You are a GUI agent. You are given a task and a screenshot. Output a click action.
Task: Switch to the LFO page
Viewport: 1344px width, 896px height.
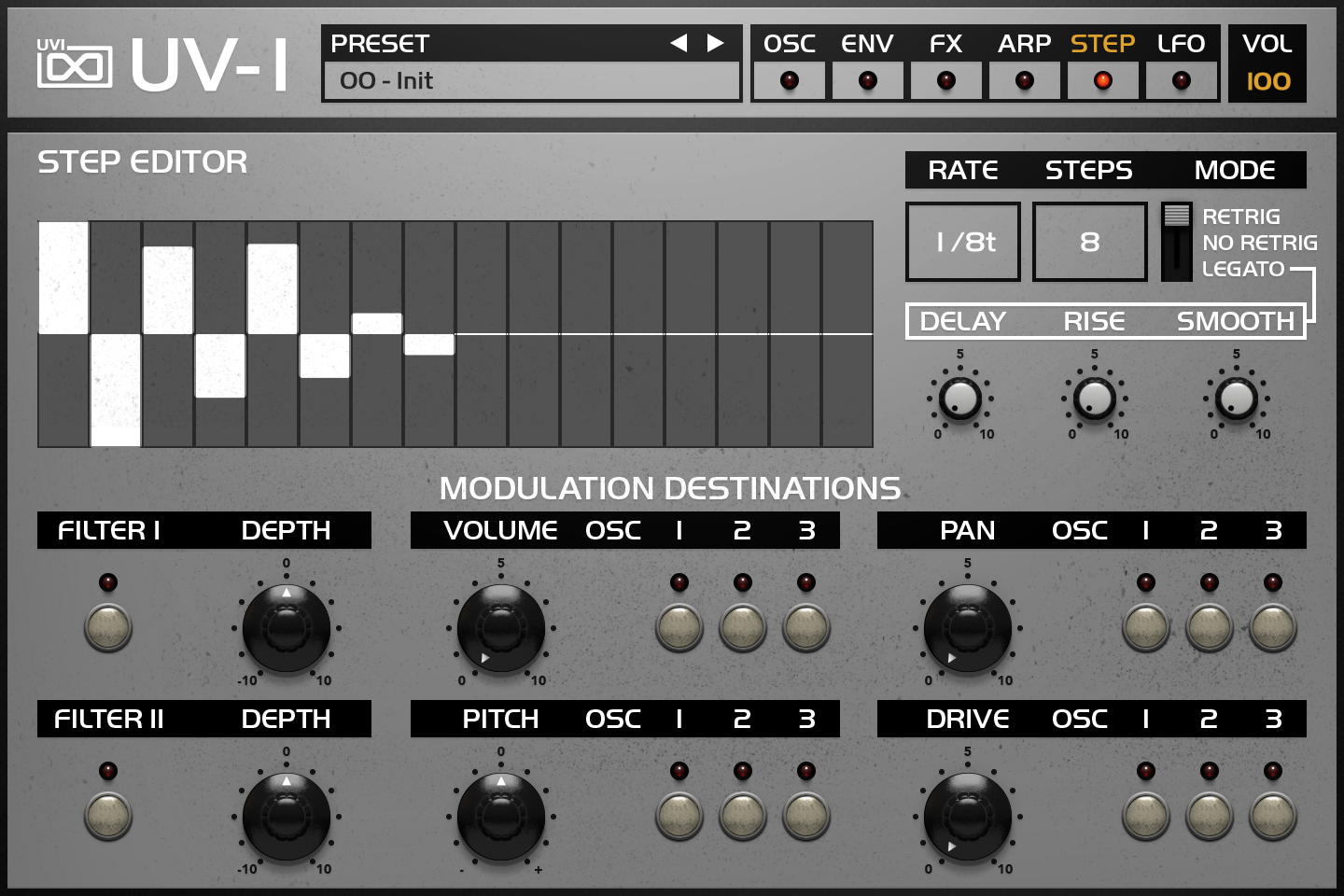[1182, 63]
